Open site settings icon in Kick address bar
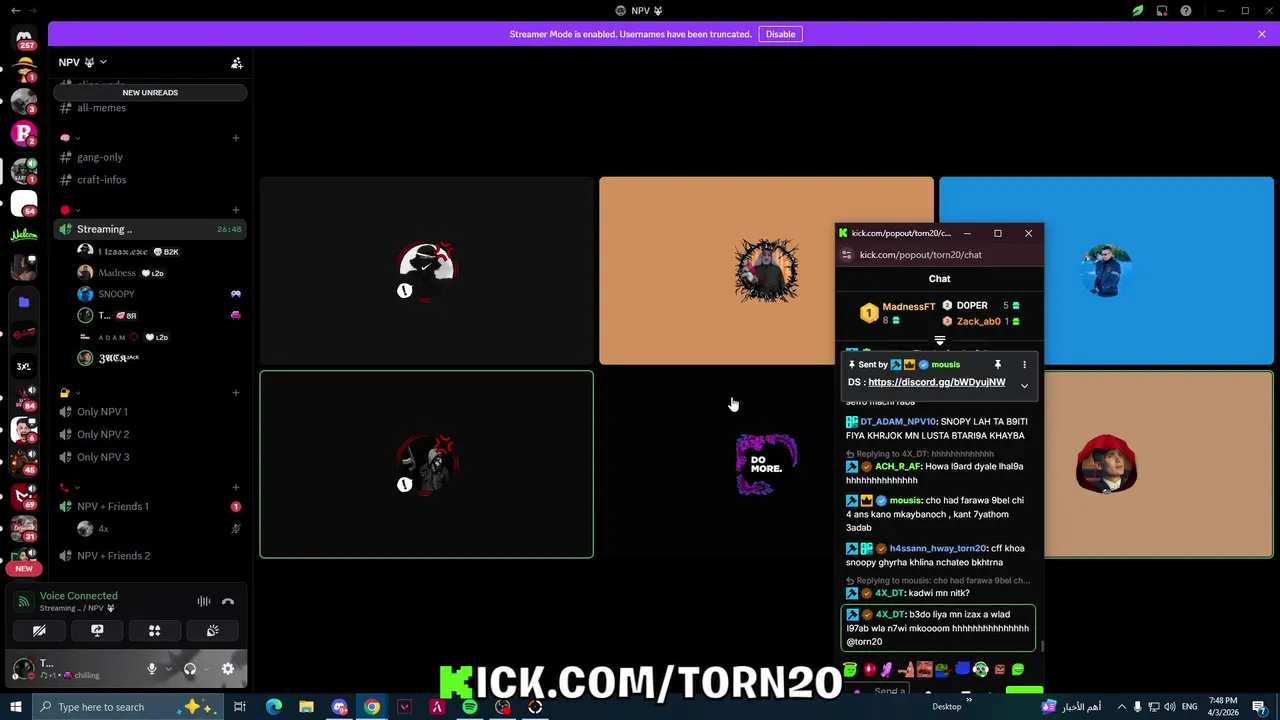The image size is (1280, 720). (x=846, y=255)
